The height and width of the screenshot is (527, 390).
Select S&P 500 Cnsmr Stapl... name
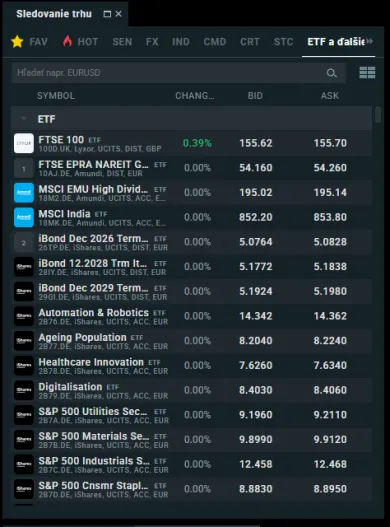click(93, 486)
